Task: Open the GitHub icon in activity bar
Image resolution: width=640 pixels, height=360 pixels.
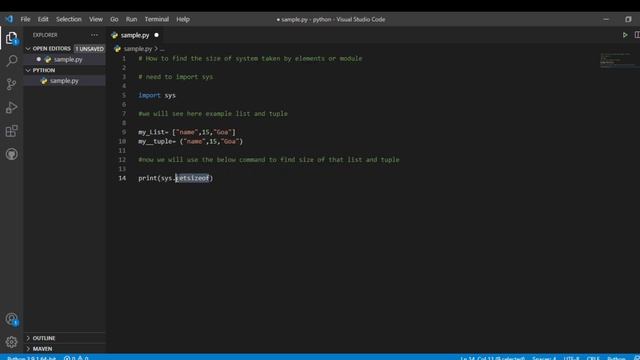Action: (x=11, y=154)
